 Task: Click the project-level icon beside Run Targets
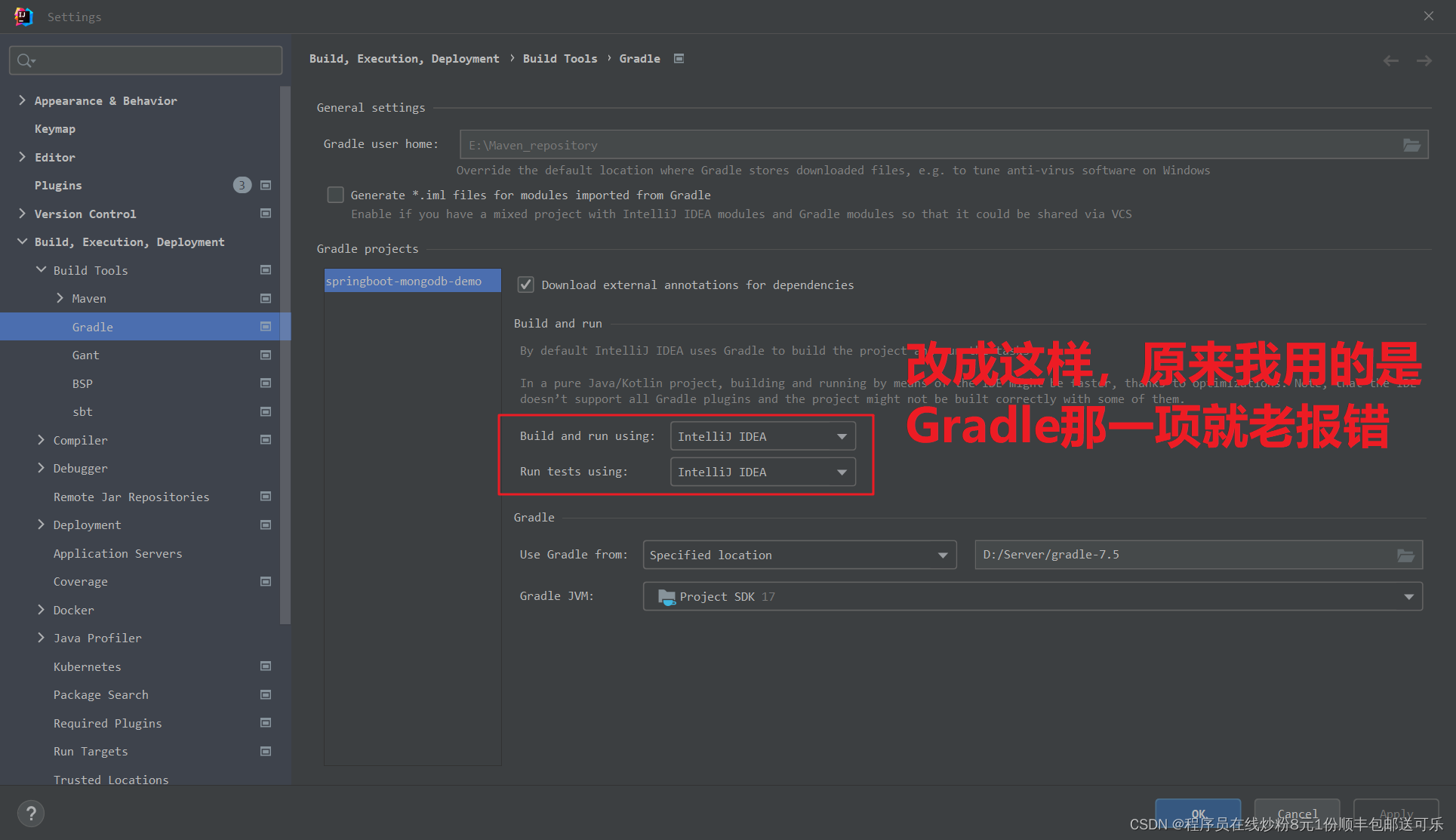pos(266,751)
